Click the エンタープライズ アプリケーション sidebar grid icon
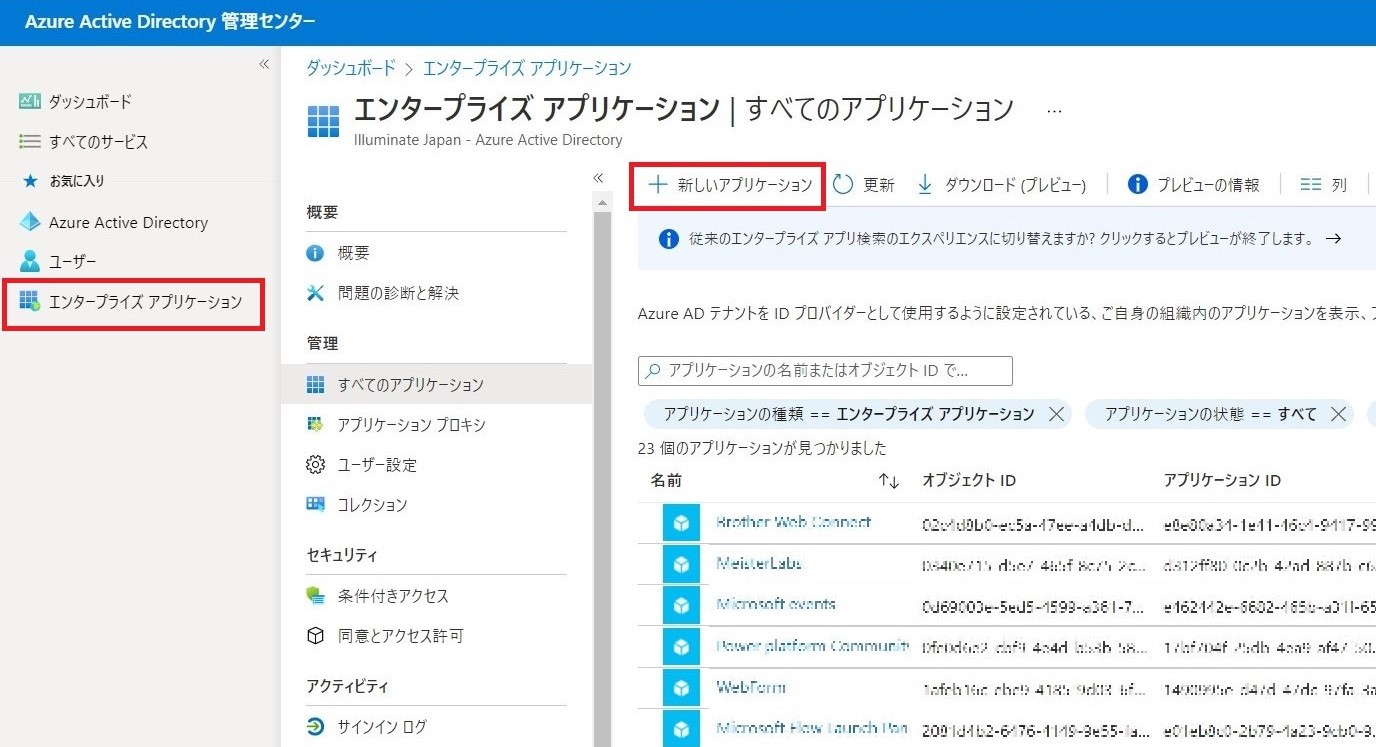Viewport: 1376px width, 747px height. pyautogui.click(x=30, y=302)
